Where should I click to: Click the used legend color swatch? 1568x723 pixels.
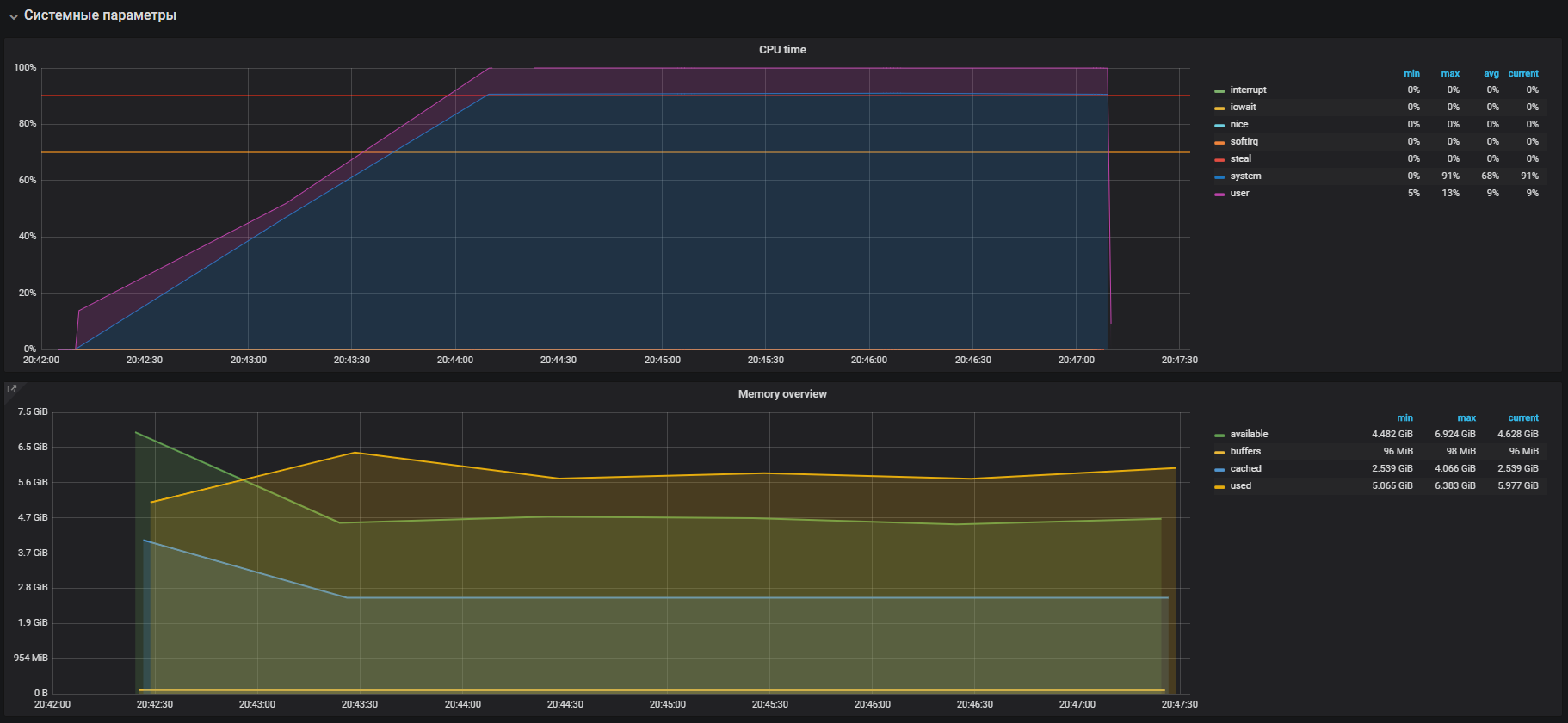pos(1219,486)
